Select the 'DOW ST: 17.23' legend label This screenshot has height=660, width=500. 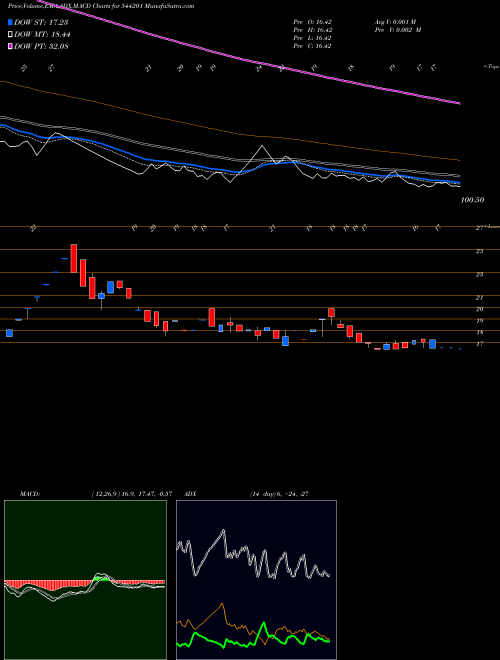coord(41,23)
